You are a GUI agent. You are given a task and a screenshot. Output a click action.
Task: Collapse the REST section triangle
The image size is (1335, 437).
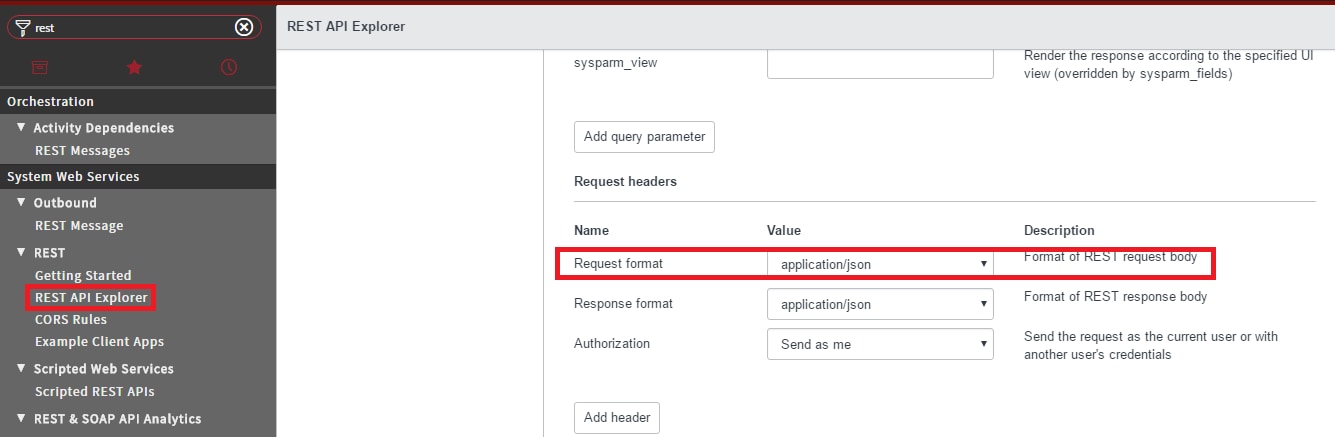pos(21,252)
